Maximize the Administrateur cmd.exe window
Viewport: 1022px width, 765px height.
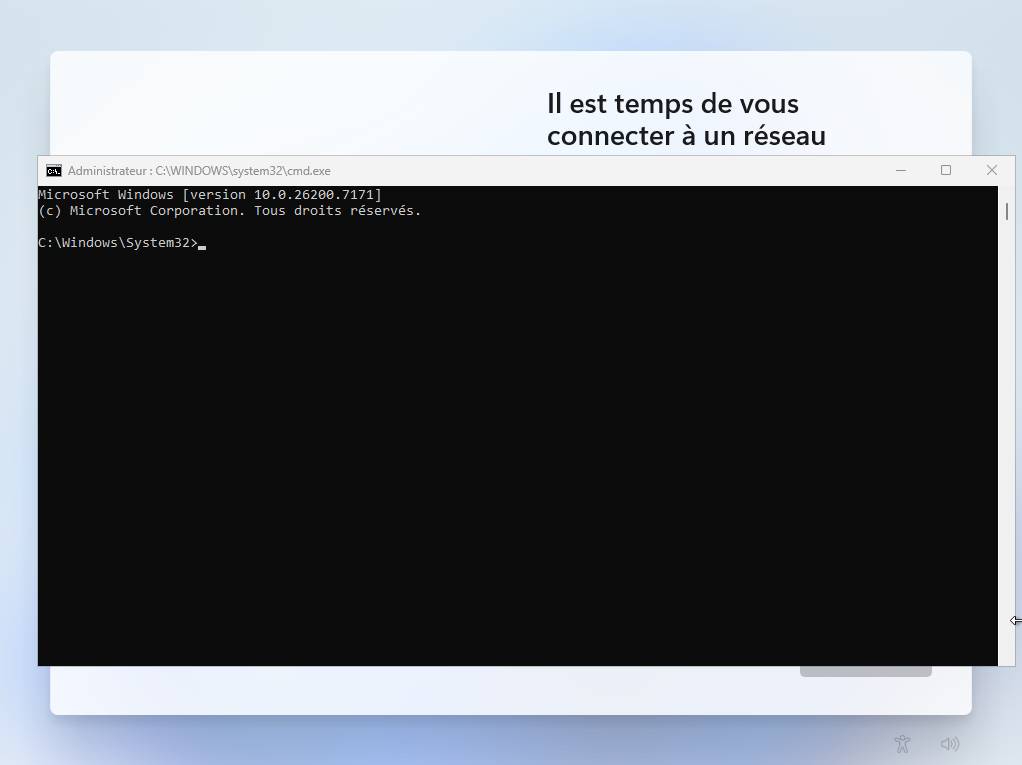946,171
